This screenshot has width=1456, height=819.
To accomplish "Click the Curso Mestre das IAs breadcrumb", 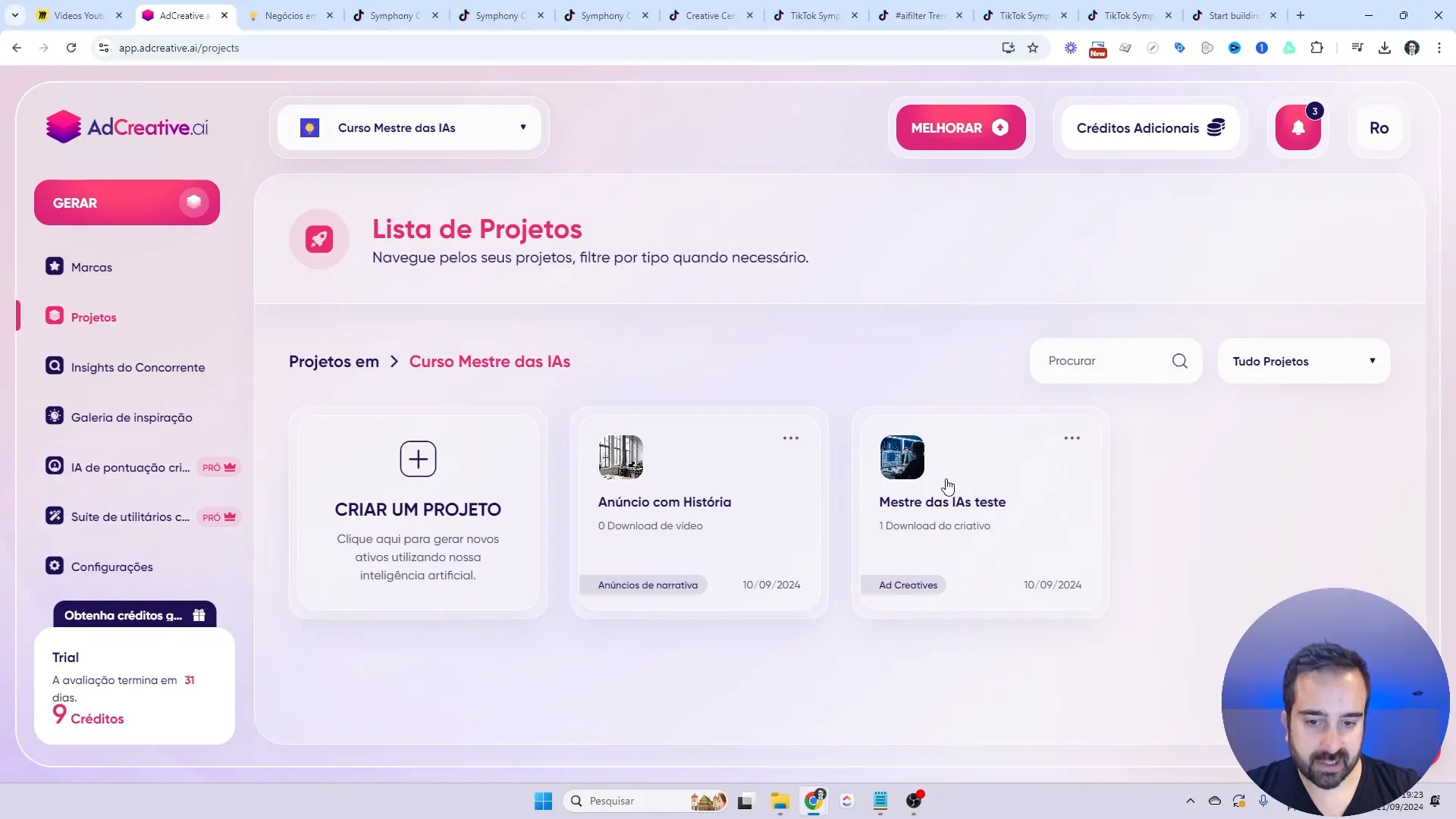I will click(490, 362).
